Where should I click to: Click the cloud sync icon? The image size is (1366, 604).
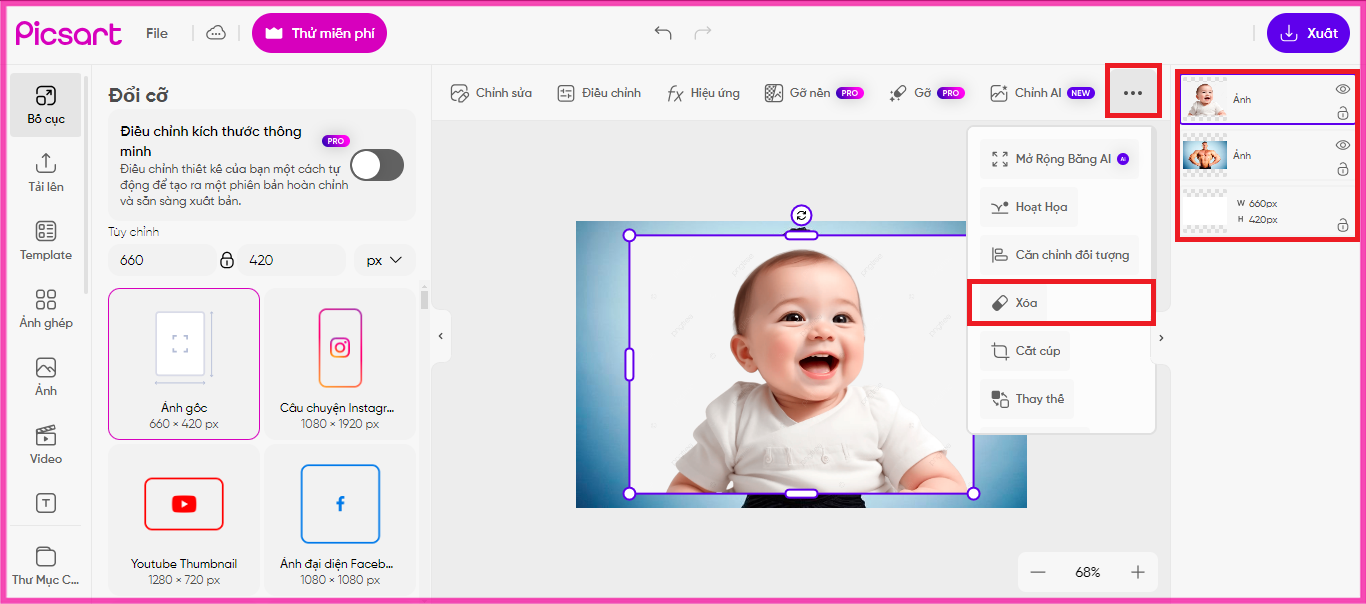pos(216,33)
